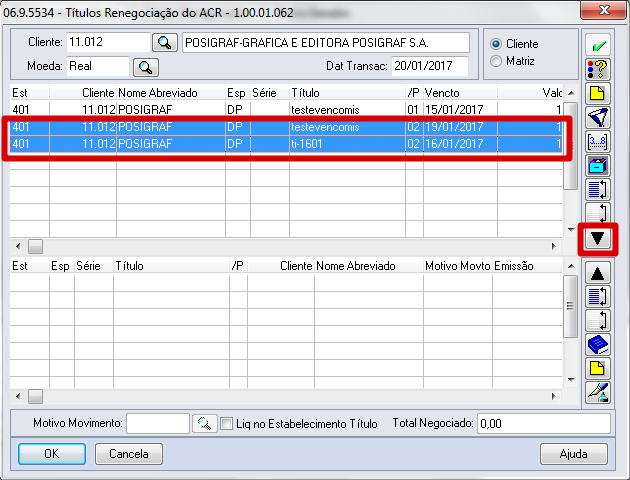Click the question mark with colored dots icon

pos(598,69)
